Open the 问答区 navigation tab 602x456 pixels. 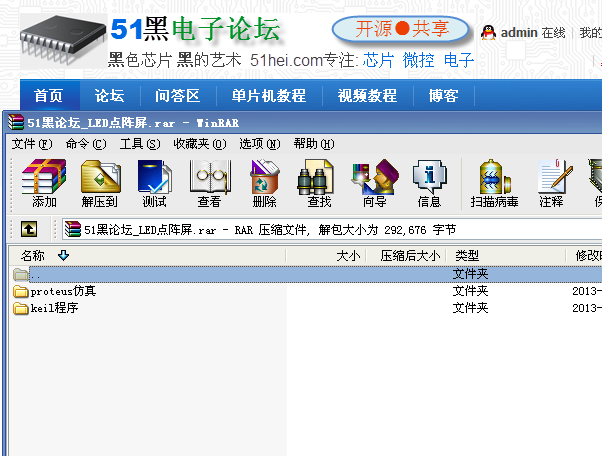click(178, 96)
